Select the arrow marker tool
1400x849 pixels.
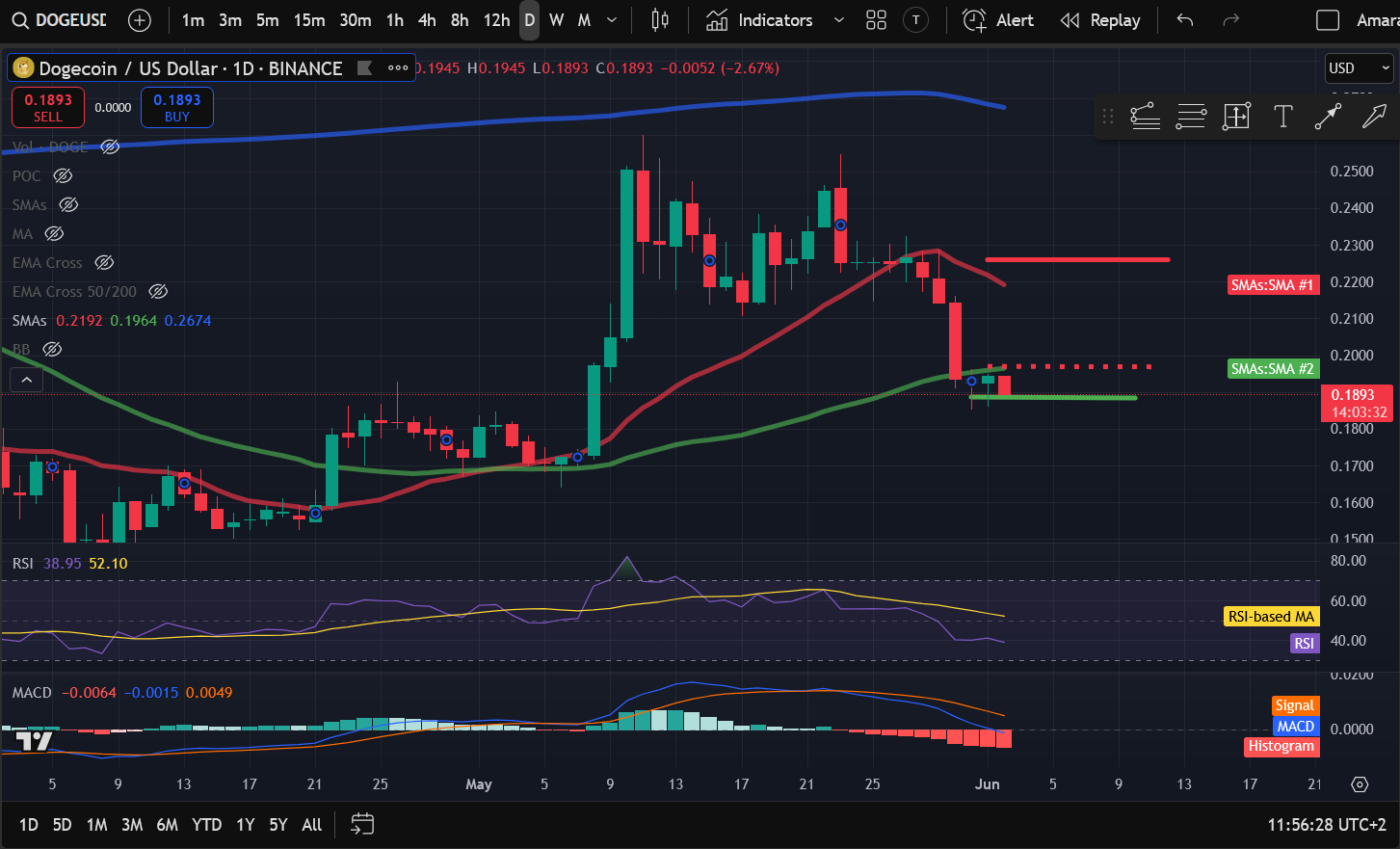[x=1374, y=117]
